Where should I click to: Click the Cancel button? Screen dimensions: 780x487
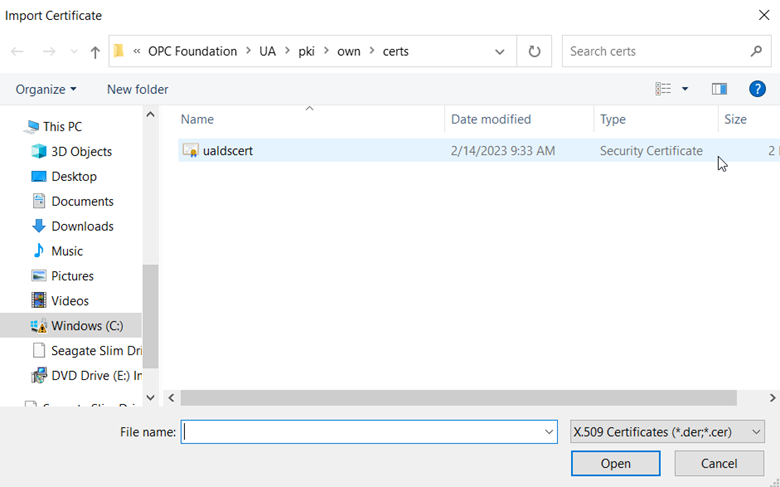pyautogui.click(x=719, y=464)
